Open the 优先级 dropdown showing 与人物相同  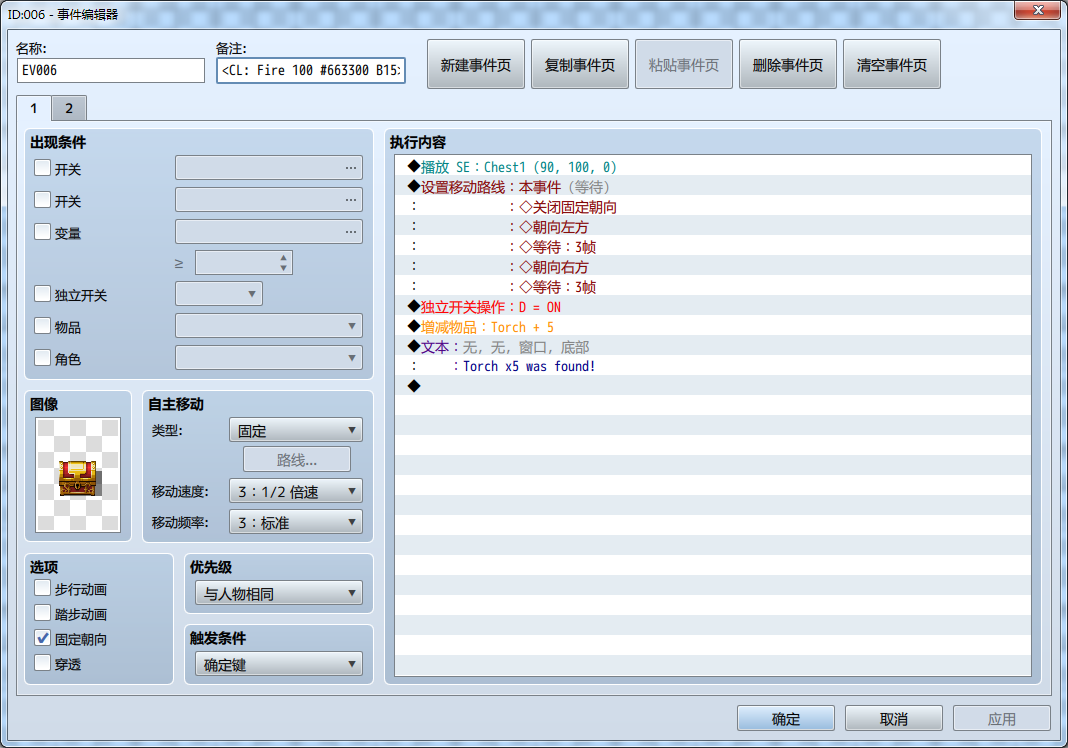pos(277,593)
